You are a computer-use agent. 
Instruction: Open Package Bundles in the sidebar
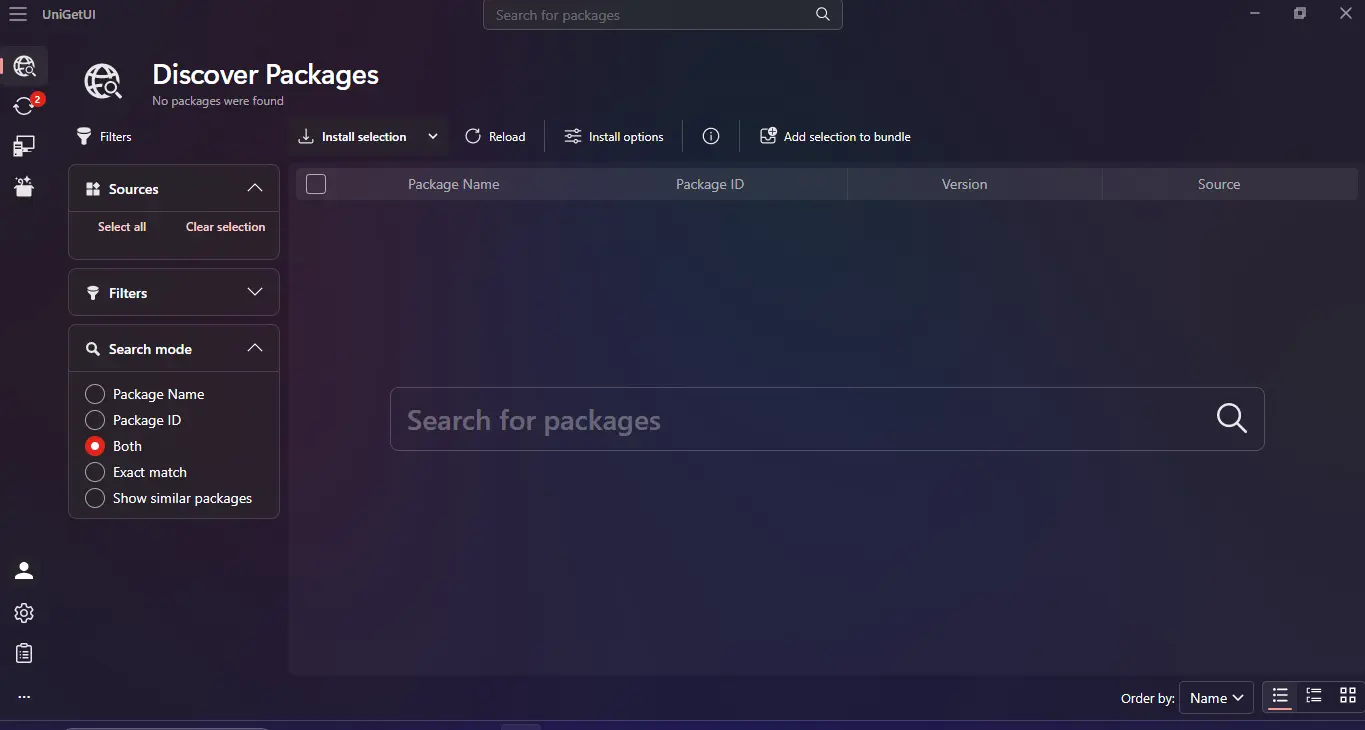(x=24, y=186)
